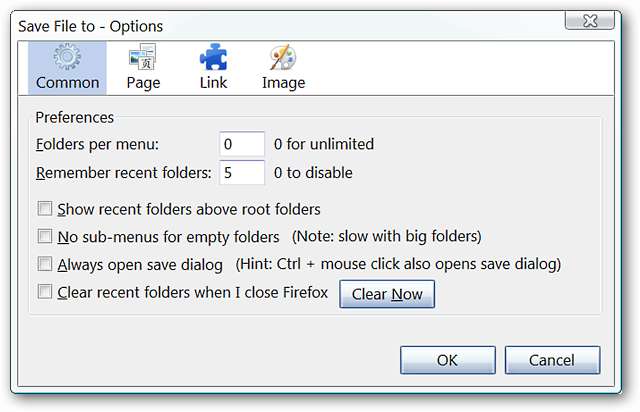640x412 pixels.
Task: Switch to the Image tab text label
Action: coord(283,82)
